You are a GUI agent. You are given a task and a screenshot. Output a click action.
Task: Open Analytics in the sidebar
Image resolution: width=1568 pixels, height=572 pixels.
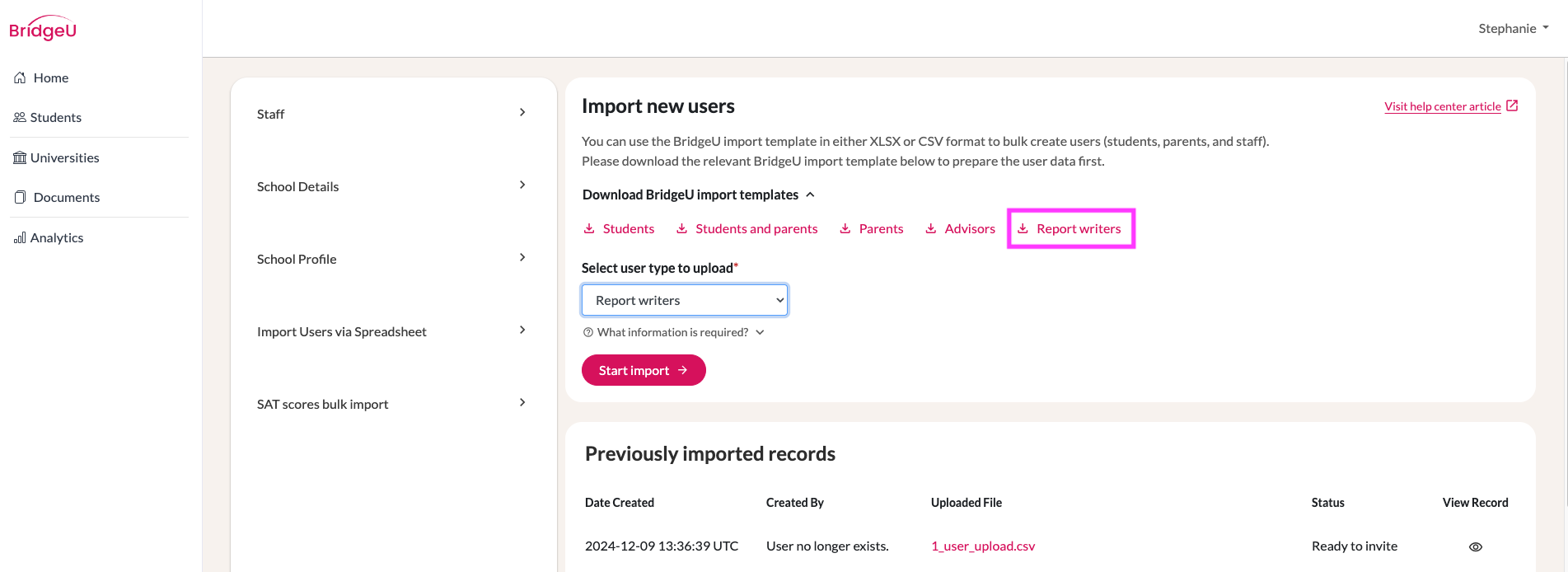[x=56, y=237]
